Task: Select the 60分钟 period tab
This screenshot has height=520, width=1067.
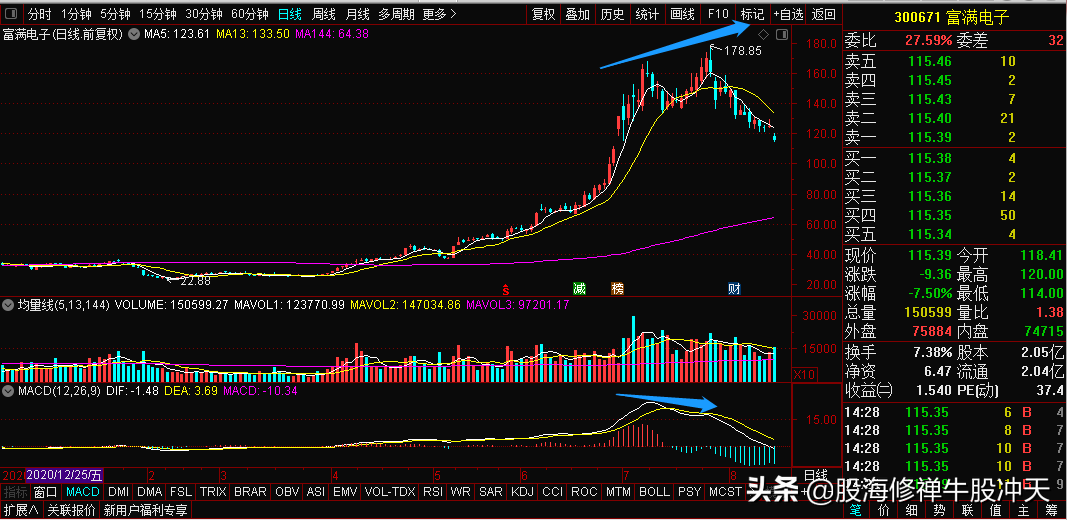Action: point(250,14)
